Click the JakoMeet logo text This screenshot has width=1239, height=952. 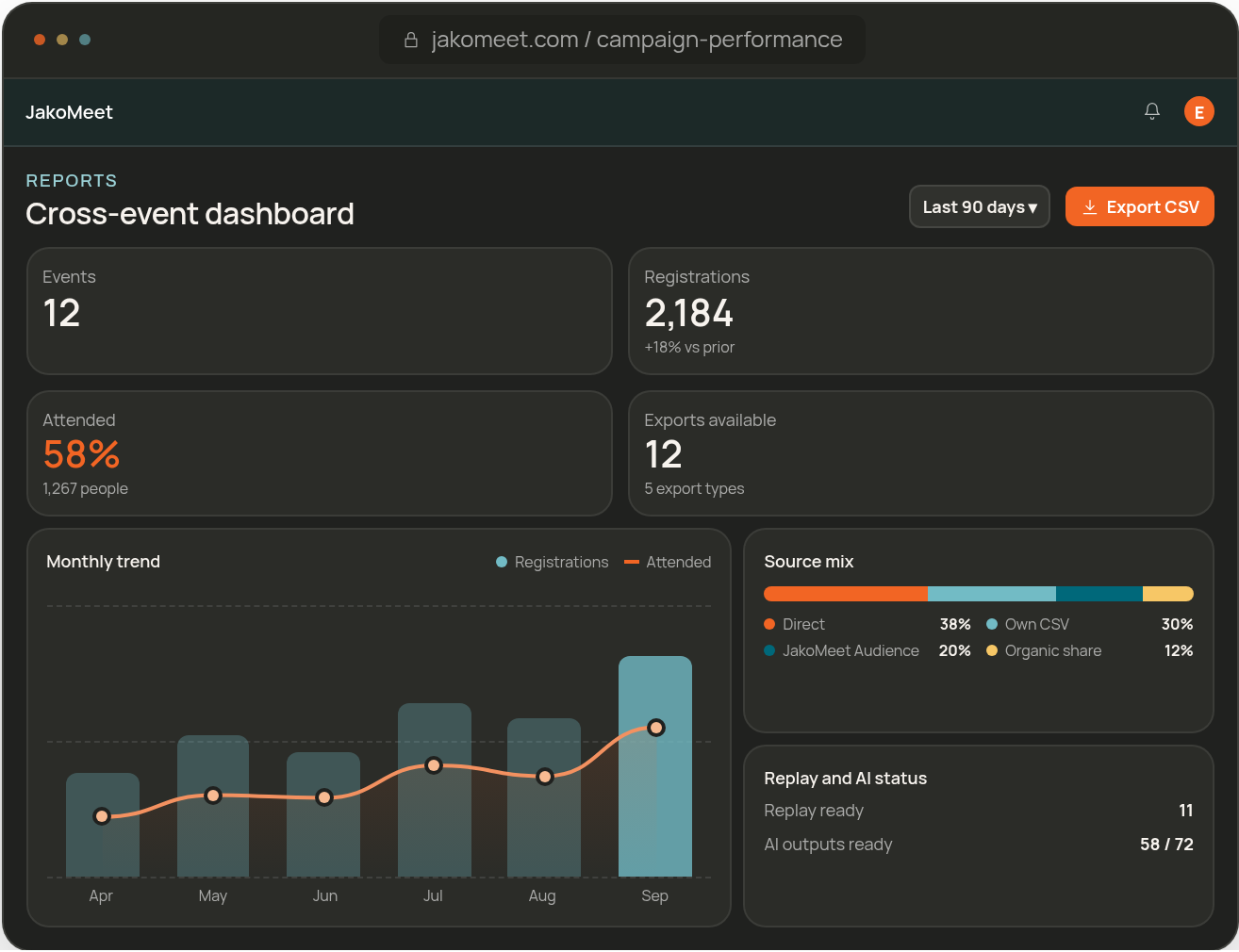pos(69,112)
